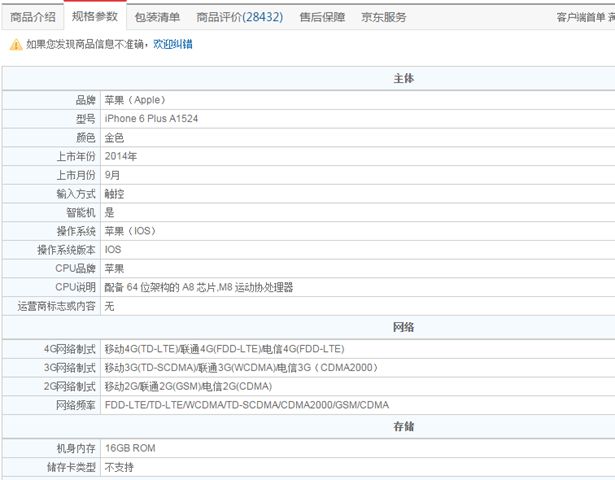Click the 欢迎纠错 correction link
This screenshot has height=480, width=615.
(173, 44)
